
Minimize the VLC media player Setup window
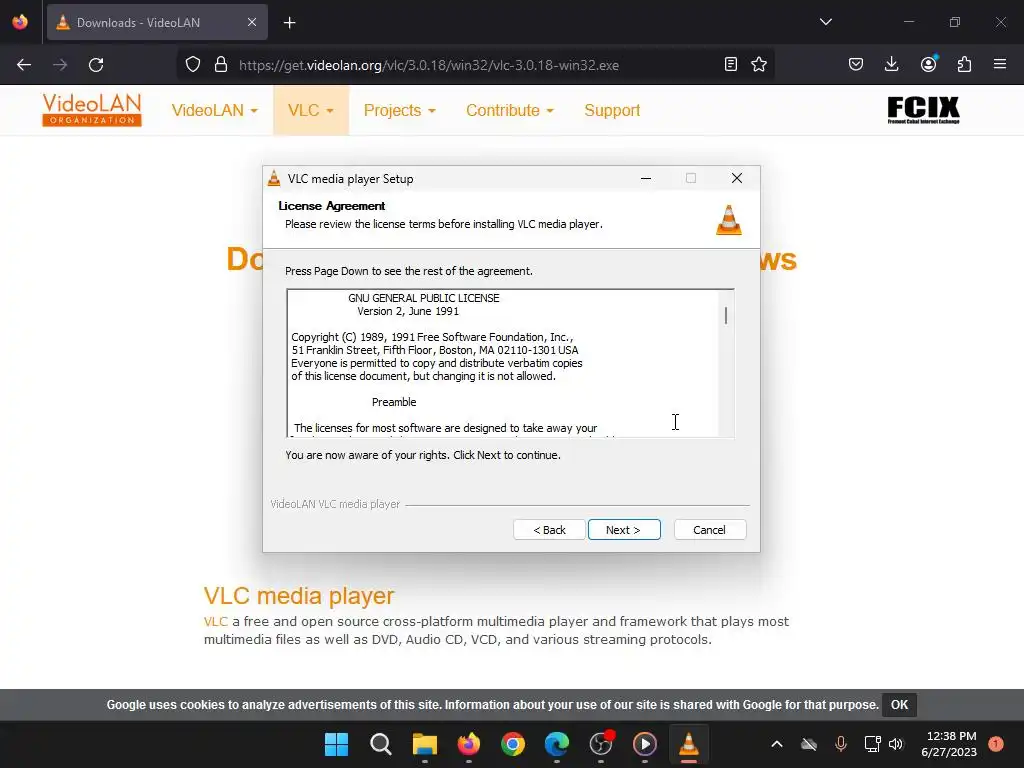coord(646,178)
